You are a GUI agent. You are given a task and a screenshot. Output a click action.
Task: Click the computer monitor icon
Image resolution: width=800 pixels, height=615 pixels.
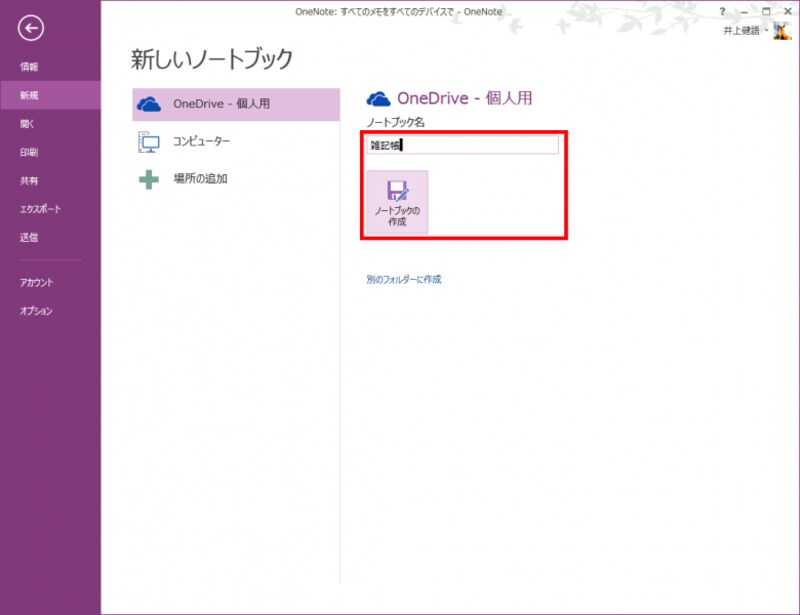(149, 142)
